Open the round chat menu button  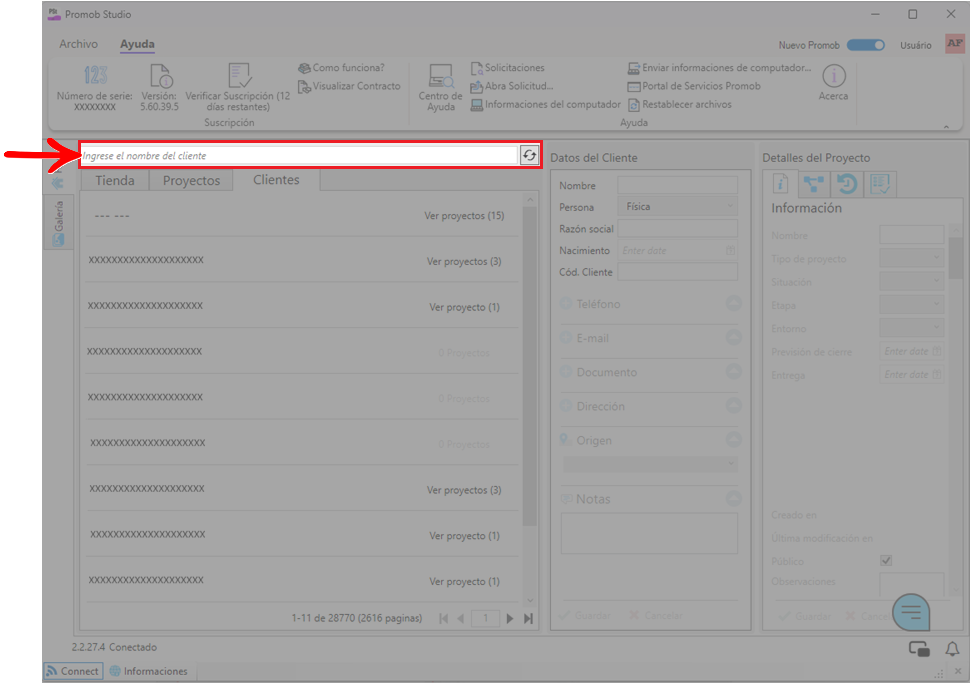911,613
